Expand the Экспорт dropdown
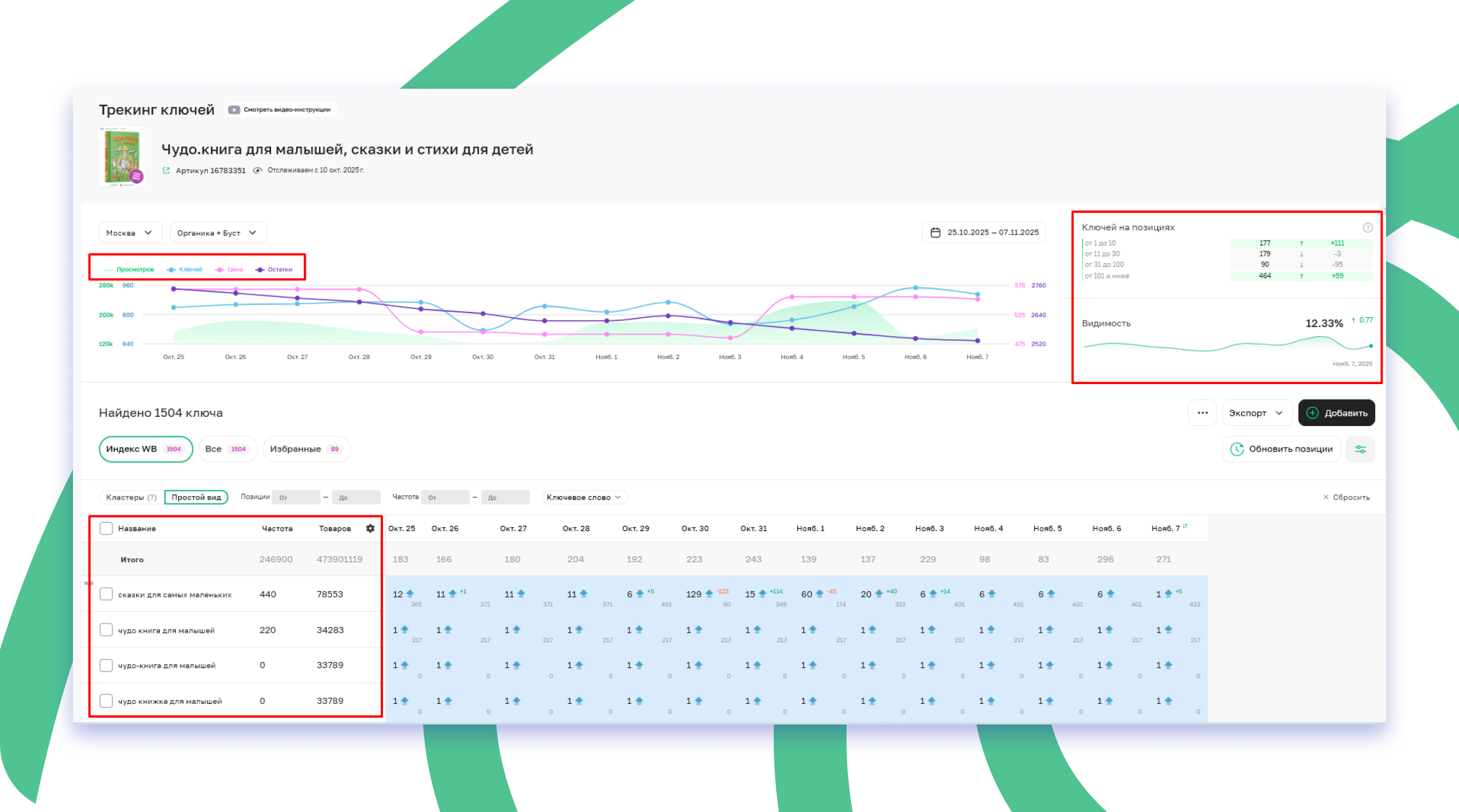1459x812 pixels. point(1256,413)
